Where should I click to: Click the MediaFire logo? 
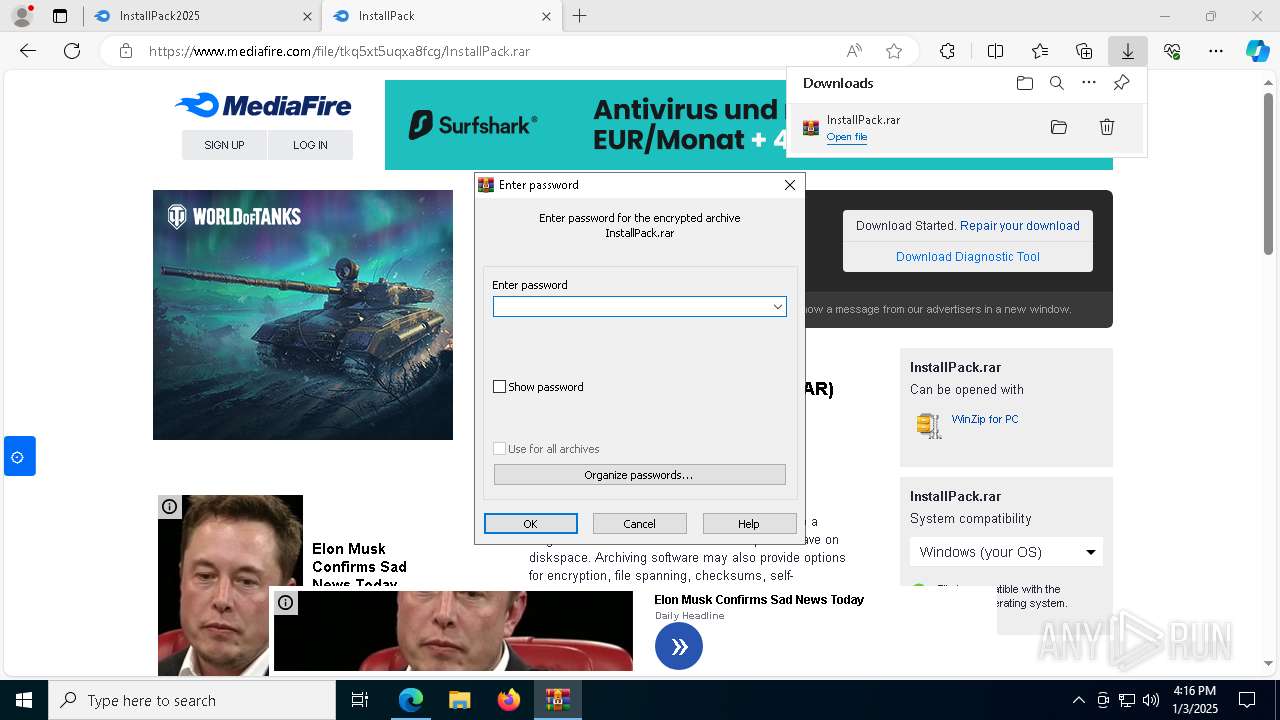point(263,105)
